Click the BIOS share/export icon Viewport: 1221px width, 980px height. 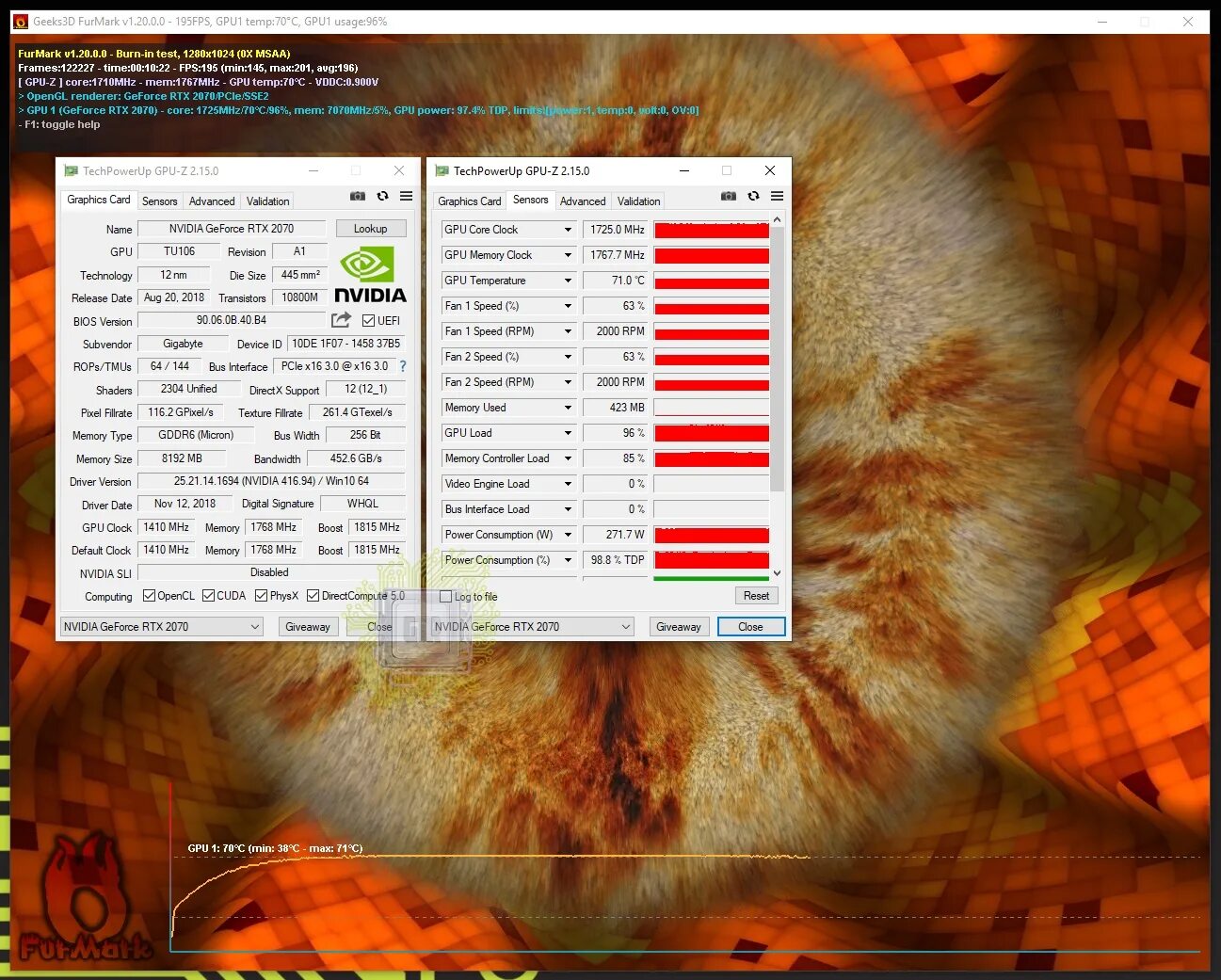341,320
